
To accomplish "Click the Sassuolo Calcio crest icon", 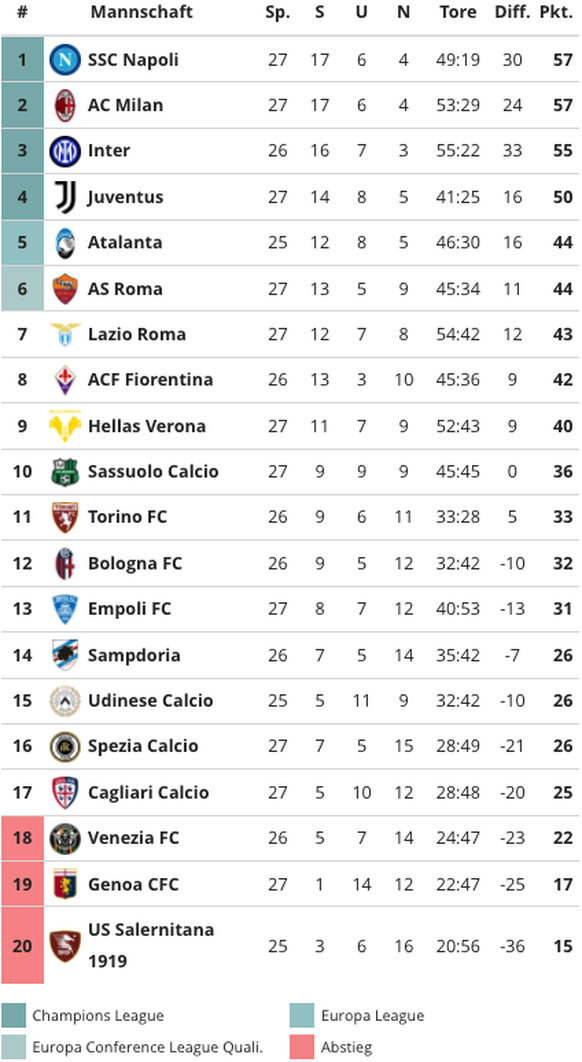I will click(65, 471).
